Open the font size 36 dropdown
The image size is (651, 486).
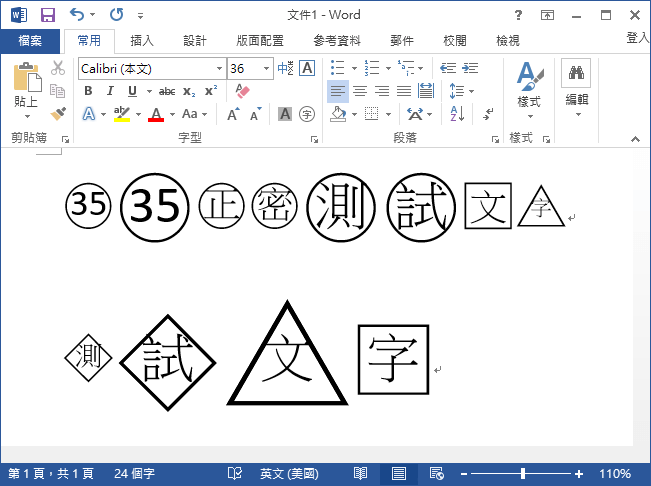pyautogui.click(x=266, y=68)
